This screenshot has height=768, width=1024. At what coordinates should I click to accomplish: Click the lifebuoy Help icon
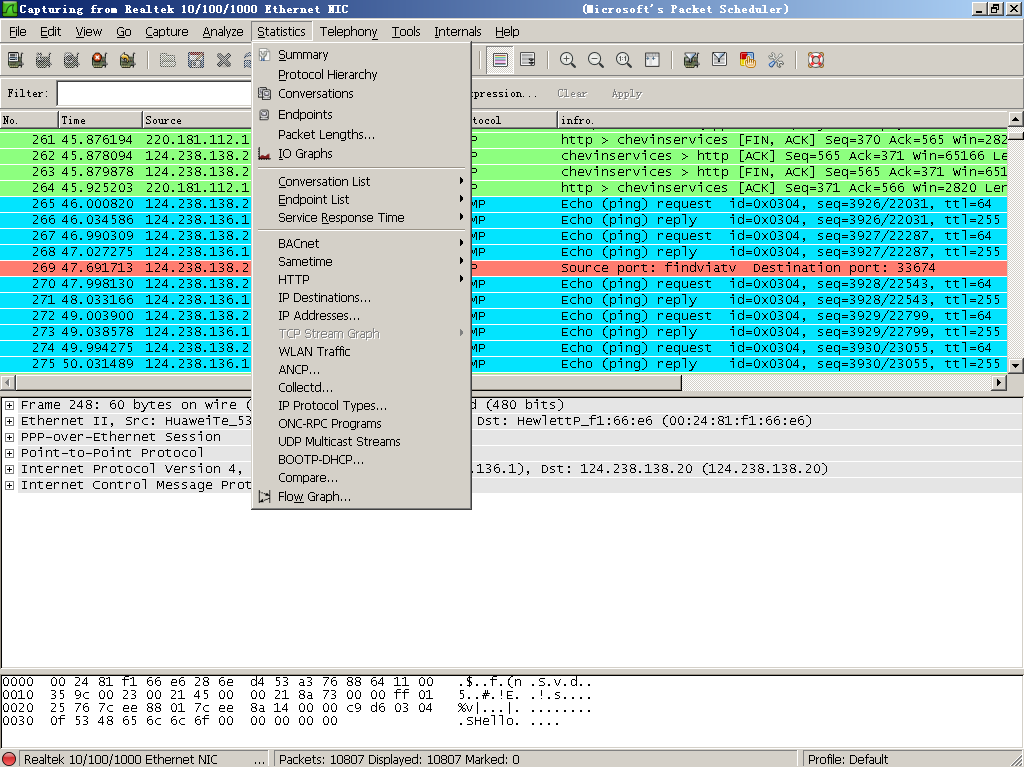(815, 60)
